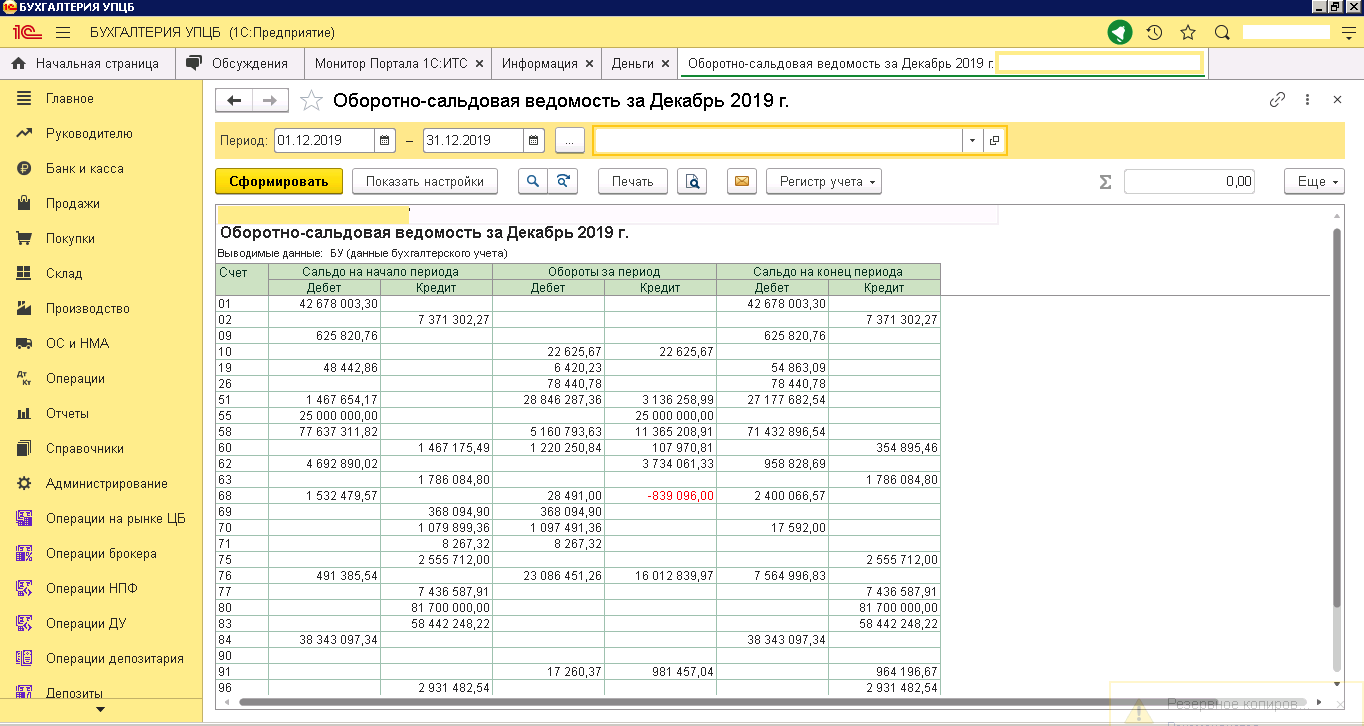Edit start date field 01.12.2019

[324, 141]
